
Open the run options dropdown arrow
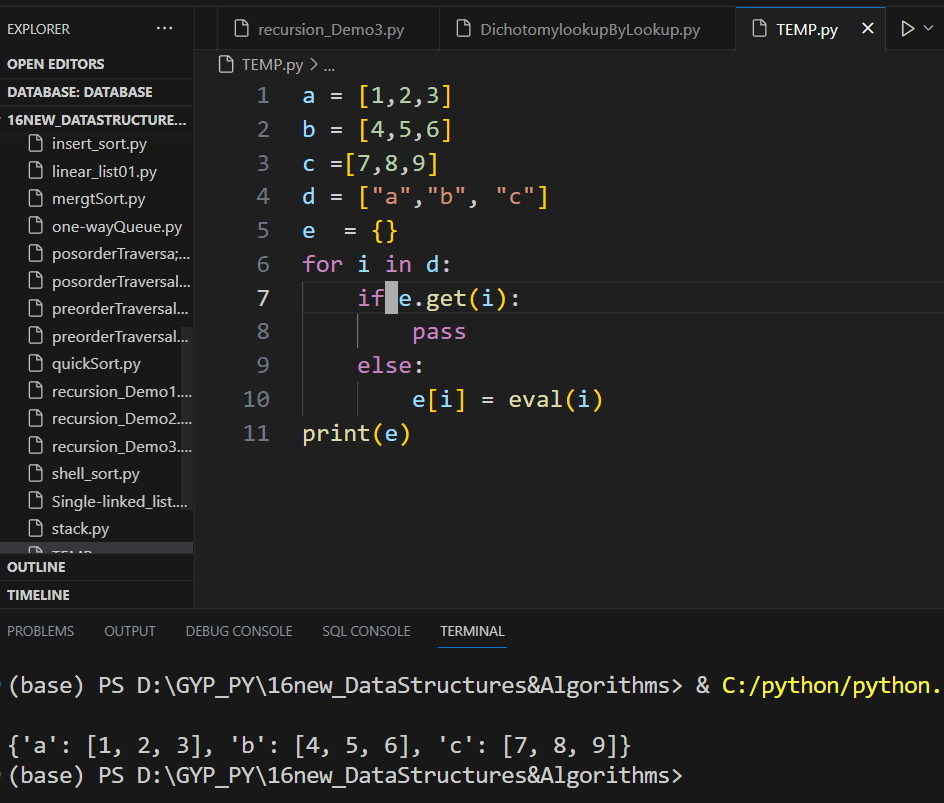pos(929,29)
